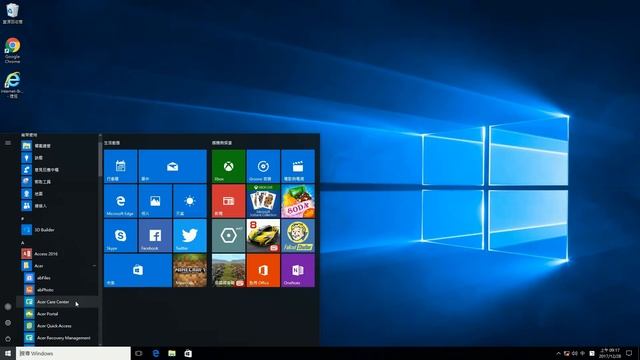Launch Acer Care Center
This screenshot has height=360, width=640.
pyautogui.click(x=57, y=302)
